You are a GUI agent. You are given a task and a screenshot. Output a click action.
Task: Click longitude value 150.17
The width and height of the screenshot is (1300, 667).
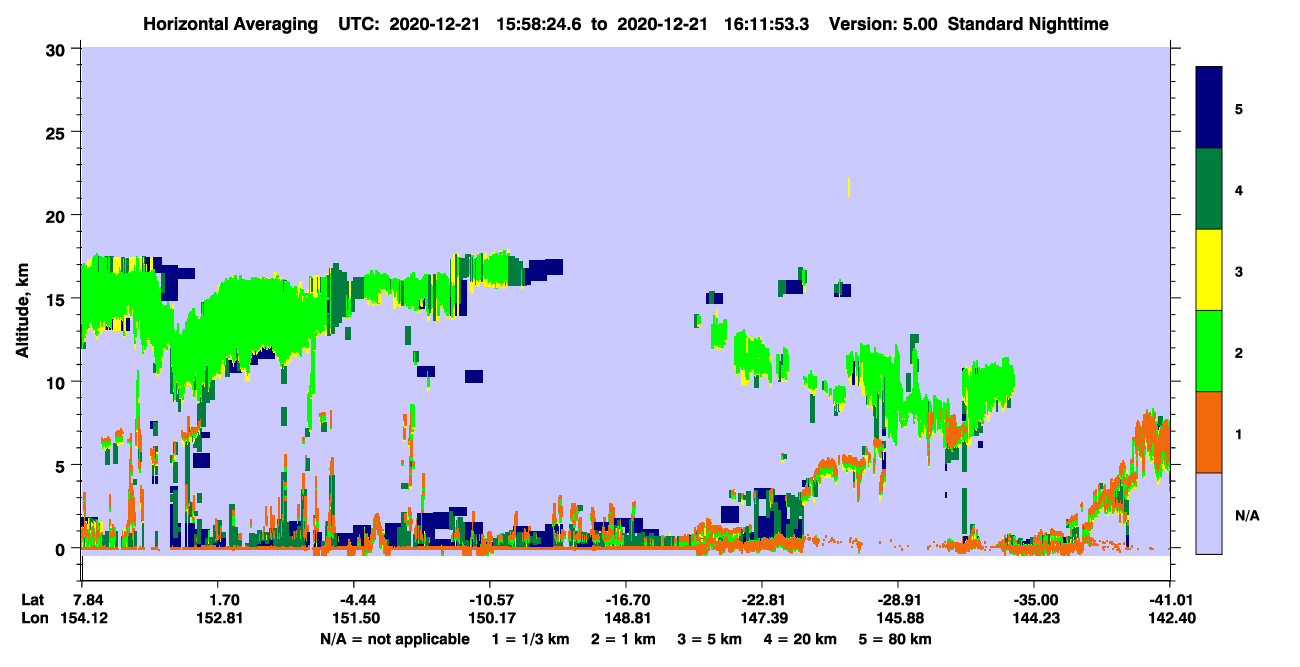pyautogui.click(x=491, y=618)
